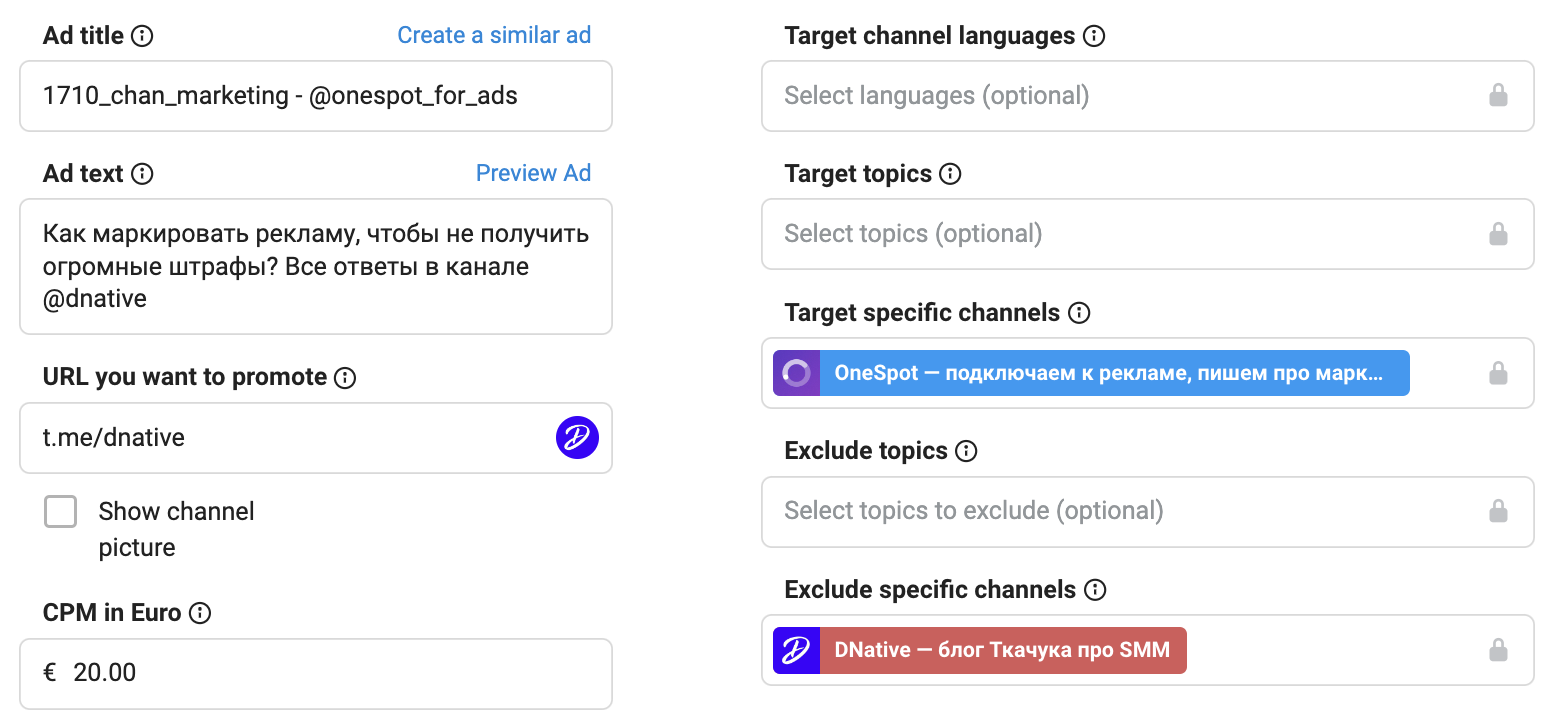The image size is (1562, 720).
Task: Click lock icon in Select topics to exclude field
Action: point(1498,511)
